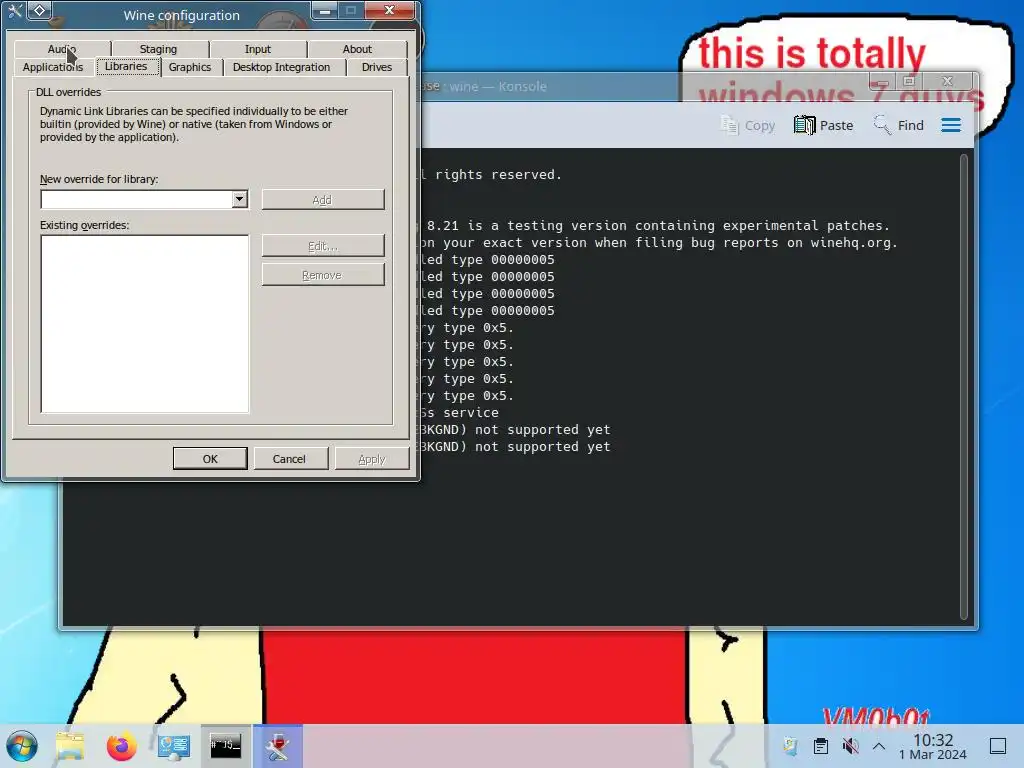This screenshot has height=768, width=1024.
Task: Open Find in the Konsole toolbar
Action: pyautogui.click(x=899, y=125)
